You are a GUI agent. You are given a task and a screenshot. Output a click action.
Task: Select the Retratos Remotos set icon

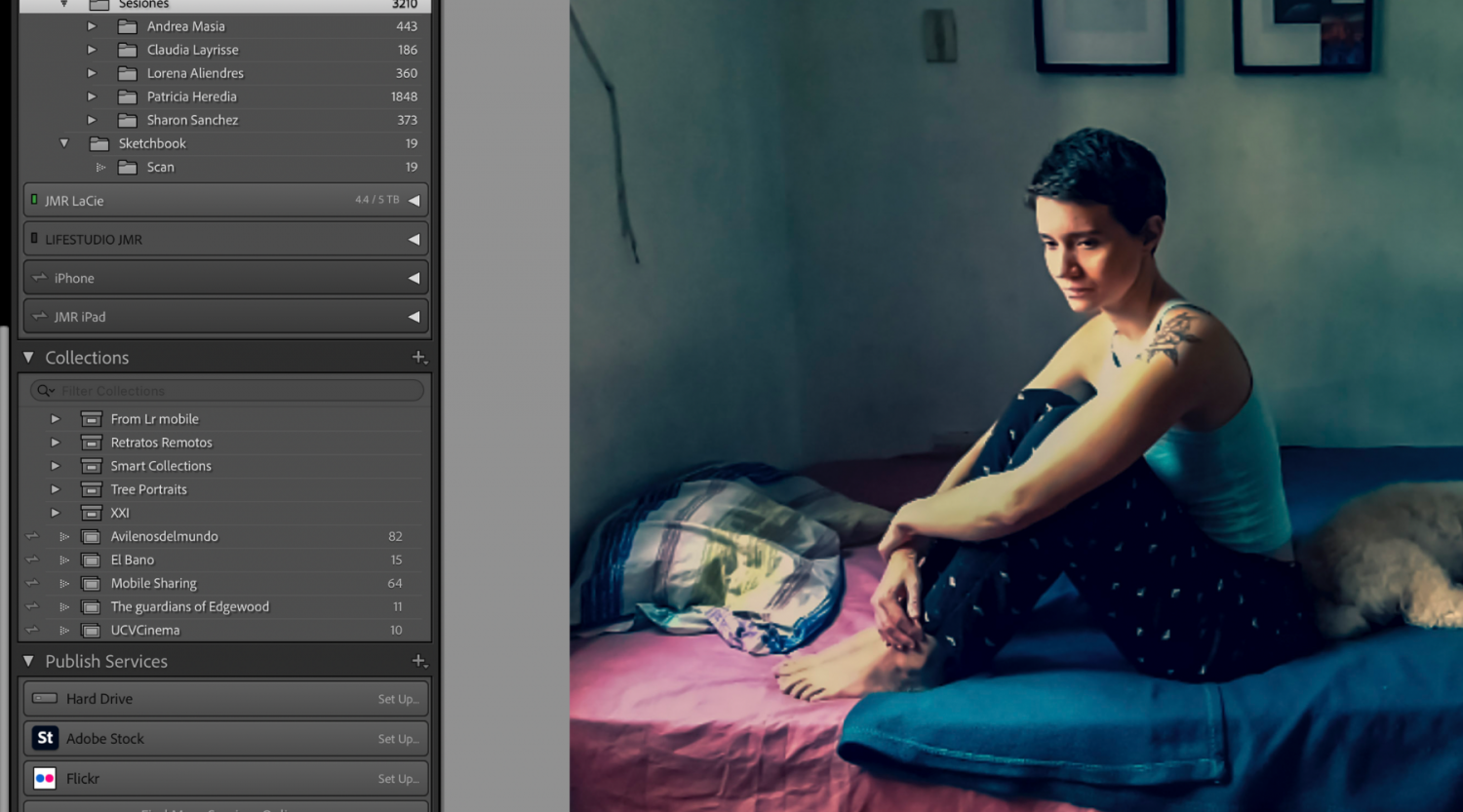(92, 443)
